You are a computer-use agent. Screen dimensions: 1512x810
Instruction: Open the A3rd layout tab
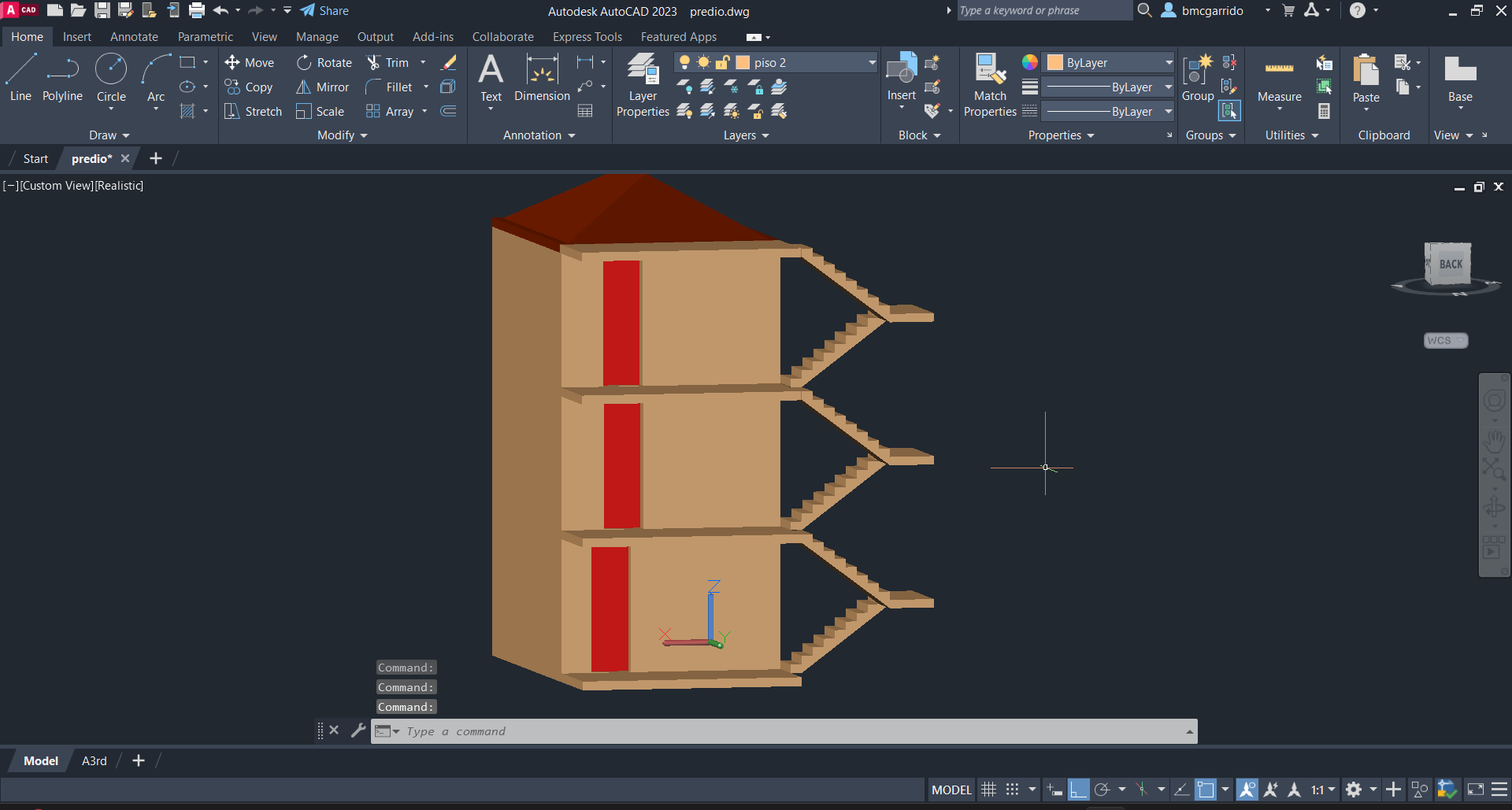(94, 761)
